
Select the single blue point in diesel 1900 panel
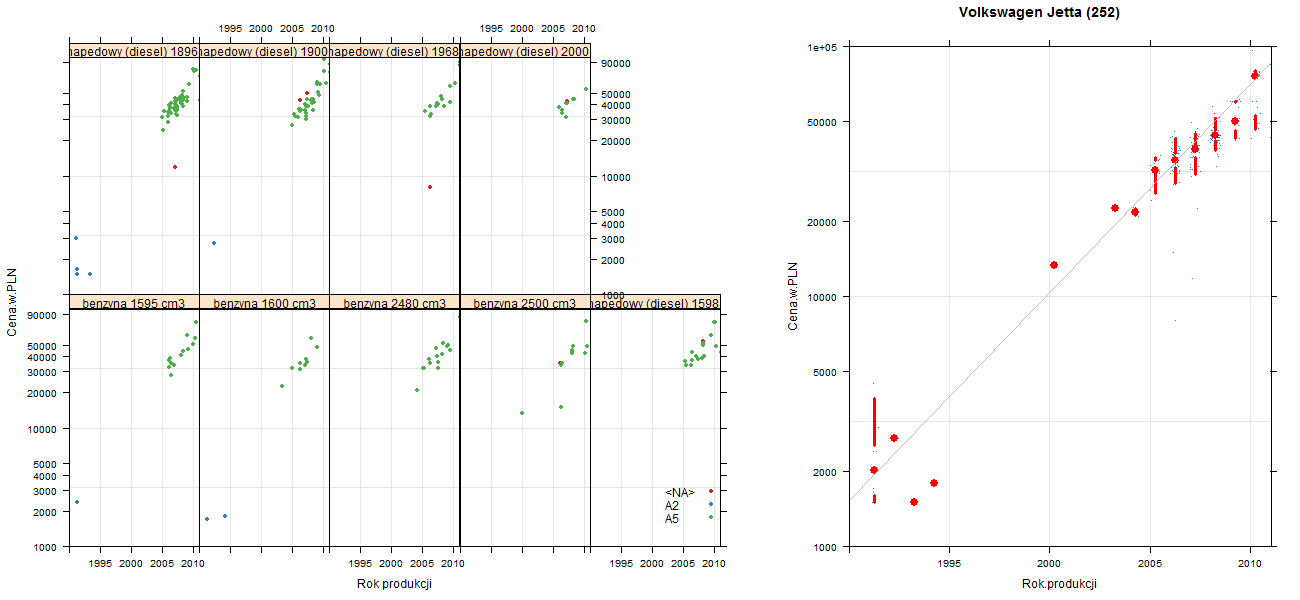214,243
